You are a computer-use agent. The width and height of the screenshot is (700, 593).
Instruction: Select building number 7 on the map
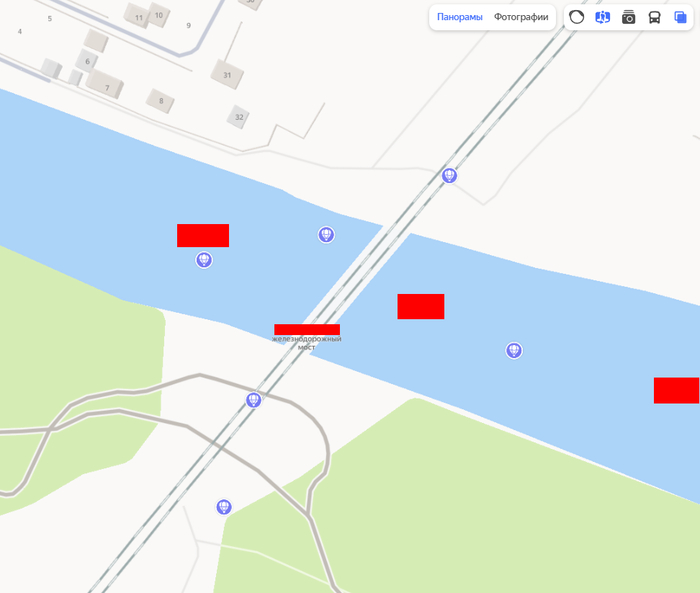pyautogui.click(x=105, y=84)
